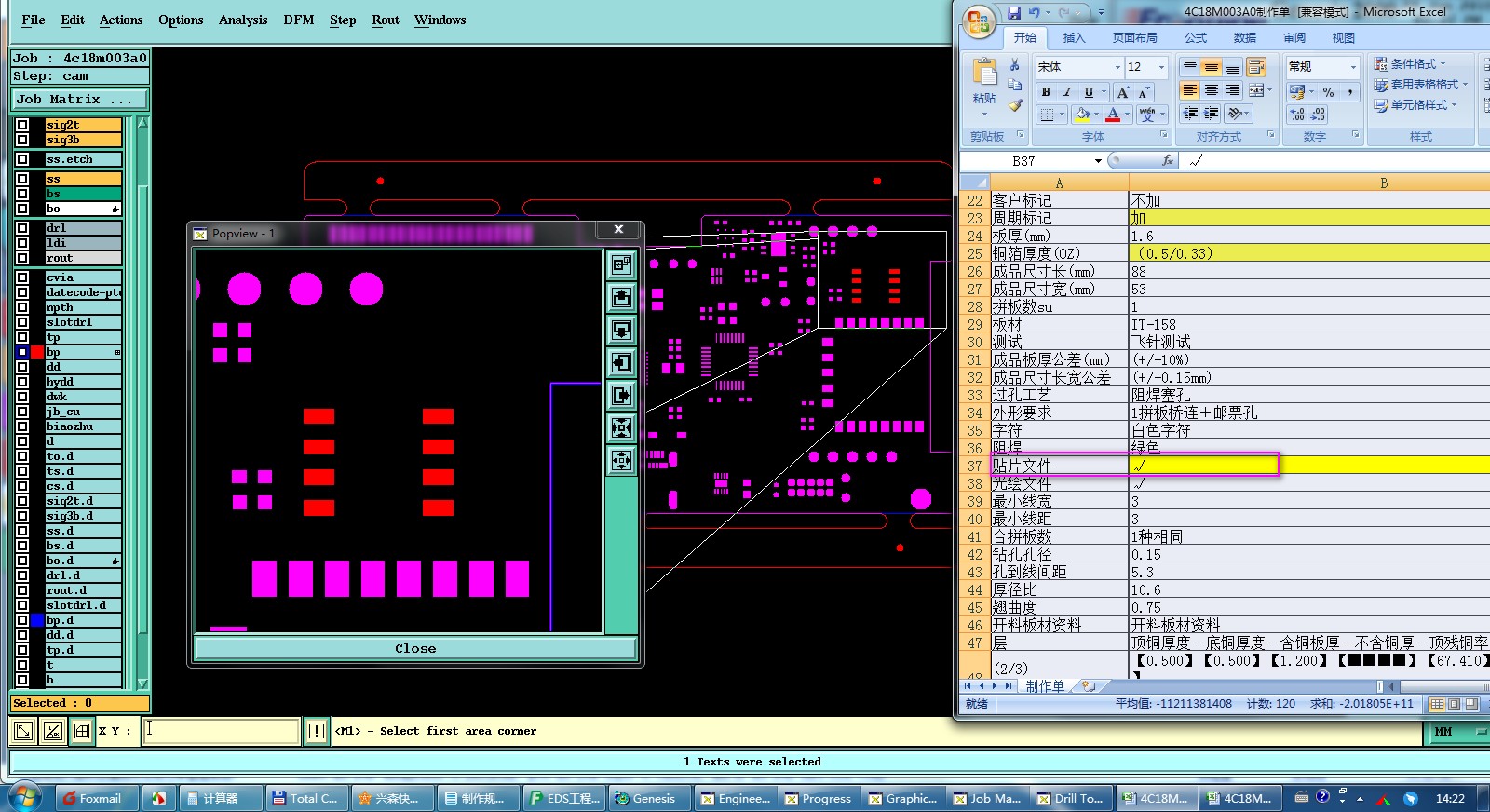Click the zoom out (arrows outward) Popview icon
Viewport: 1490px width, 812px height.
[621, 460]
